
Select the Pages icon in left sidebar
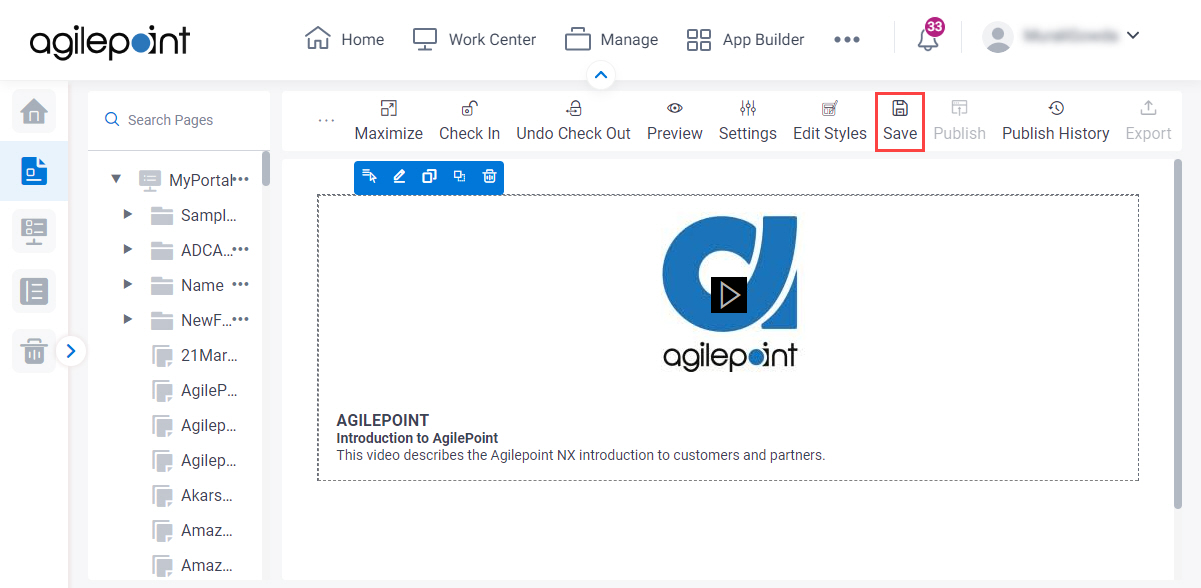pos(34,170)
